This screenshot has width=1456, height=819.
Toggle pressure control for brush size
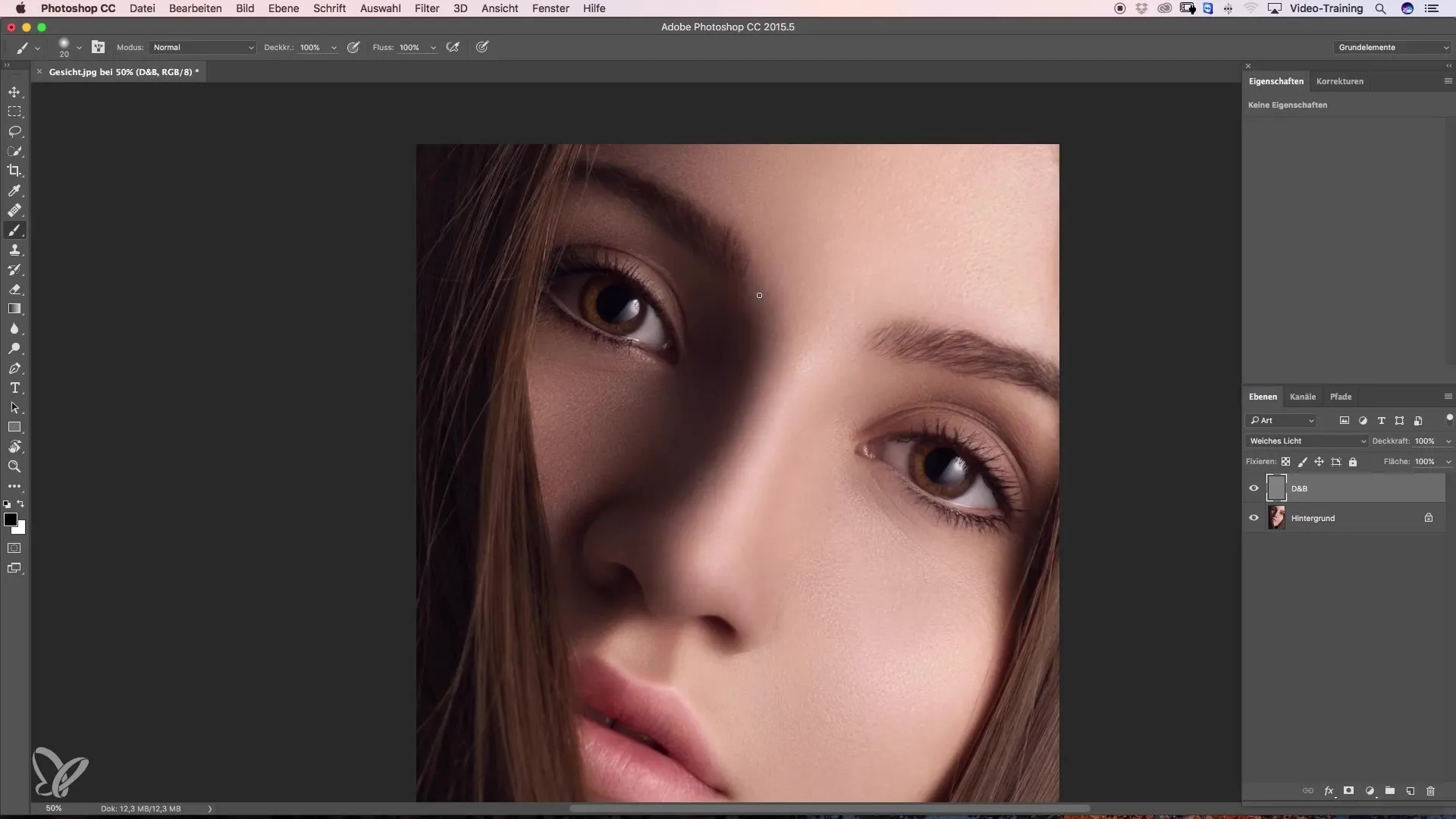pyautogui.click(x=482, y=47)
